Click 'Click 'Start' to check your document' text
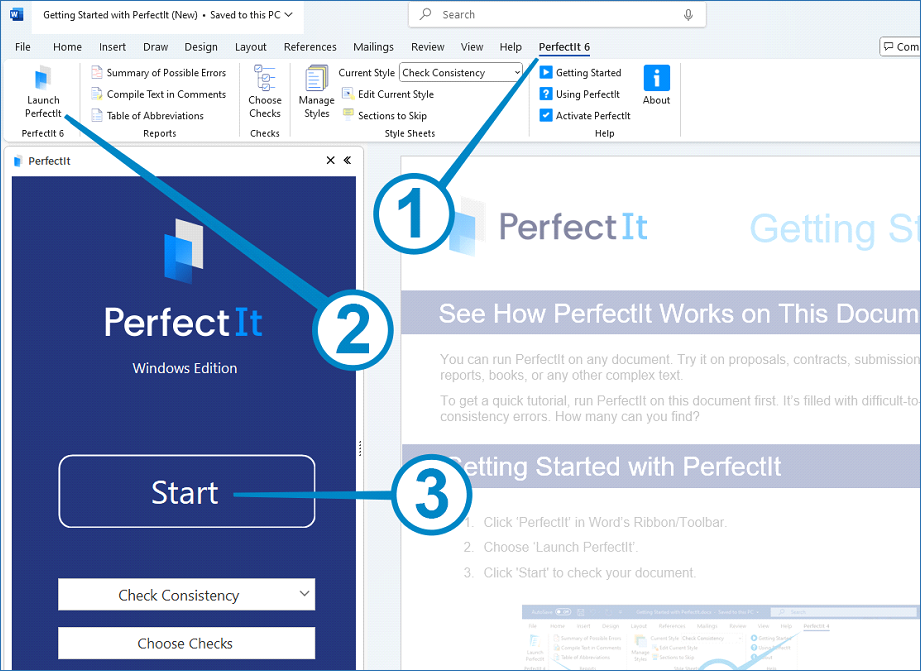Viewport: 921px width, 671px height. (589, 573)
